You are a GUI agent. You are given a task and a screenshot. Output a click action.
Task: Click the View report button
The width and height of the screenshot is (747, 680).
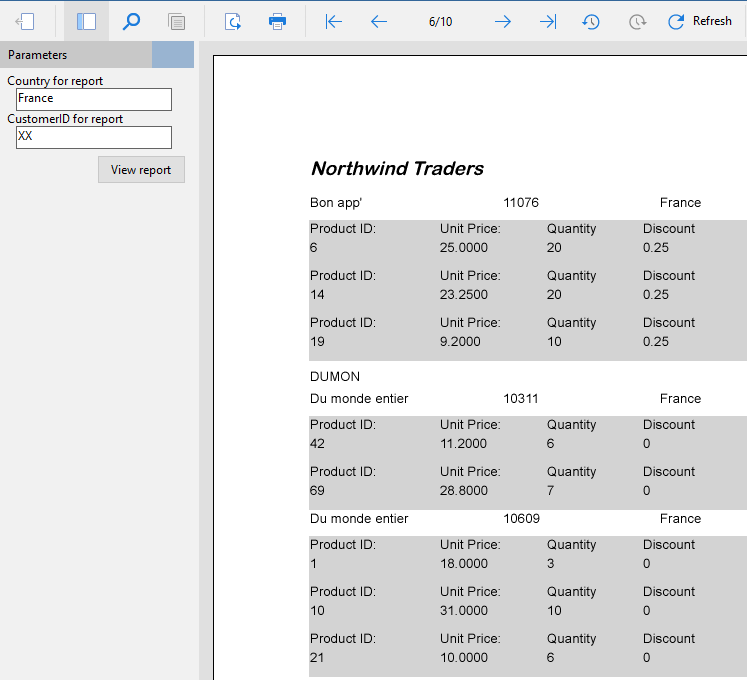tap(141, 170)
